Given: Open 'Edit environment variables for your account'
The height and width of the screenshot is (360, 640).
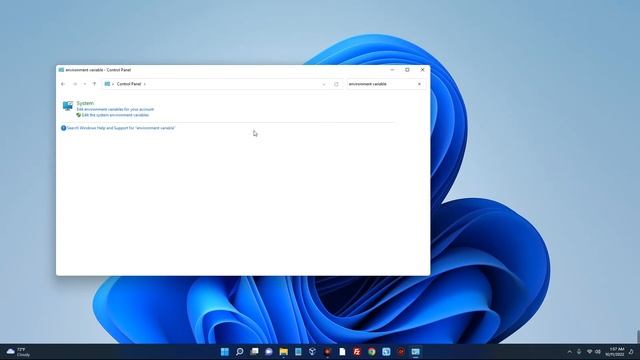Looking at the screenshot, I should pos(115,109).
